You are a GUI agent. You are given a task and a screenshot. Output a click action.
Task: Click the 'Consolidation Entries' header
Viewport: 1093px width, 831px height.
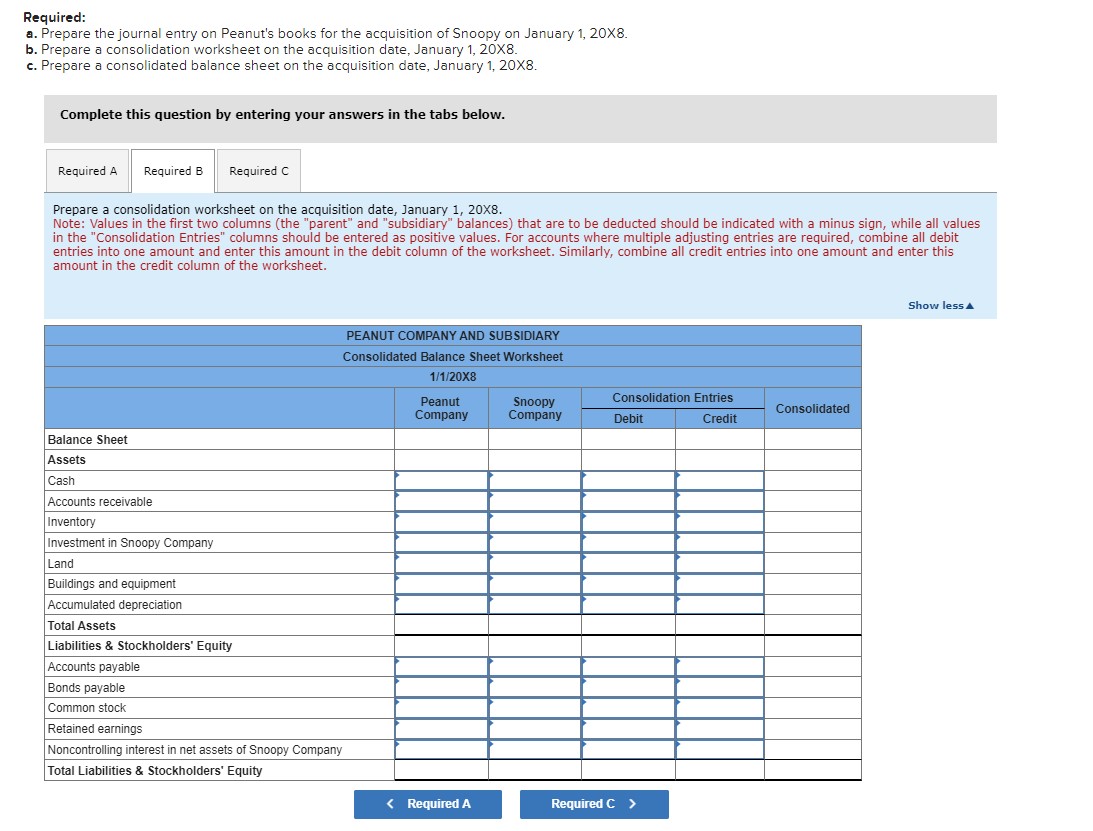673,397
